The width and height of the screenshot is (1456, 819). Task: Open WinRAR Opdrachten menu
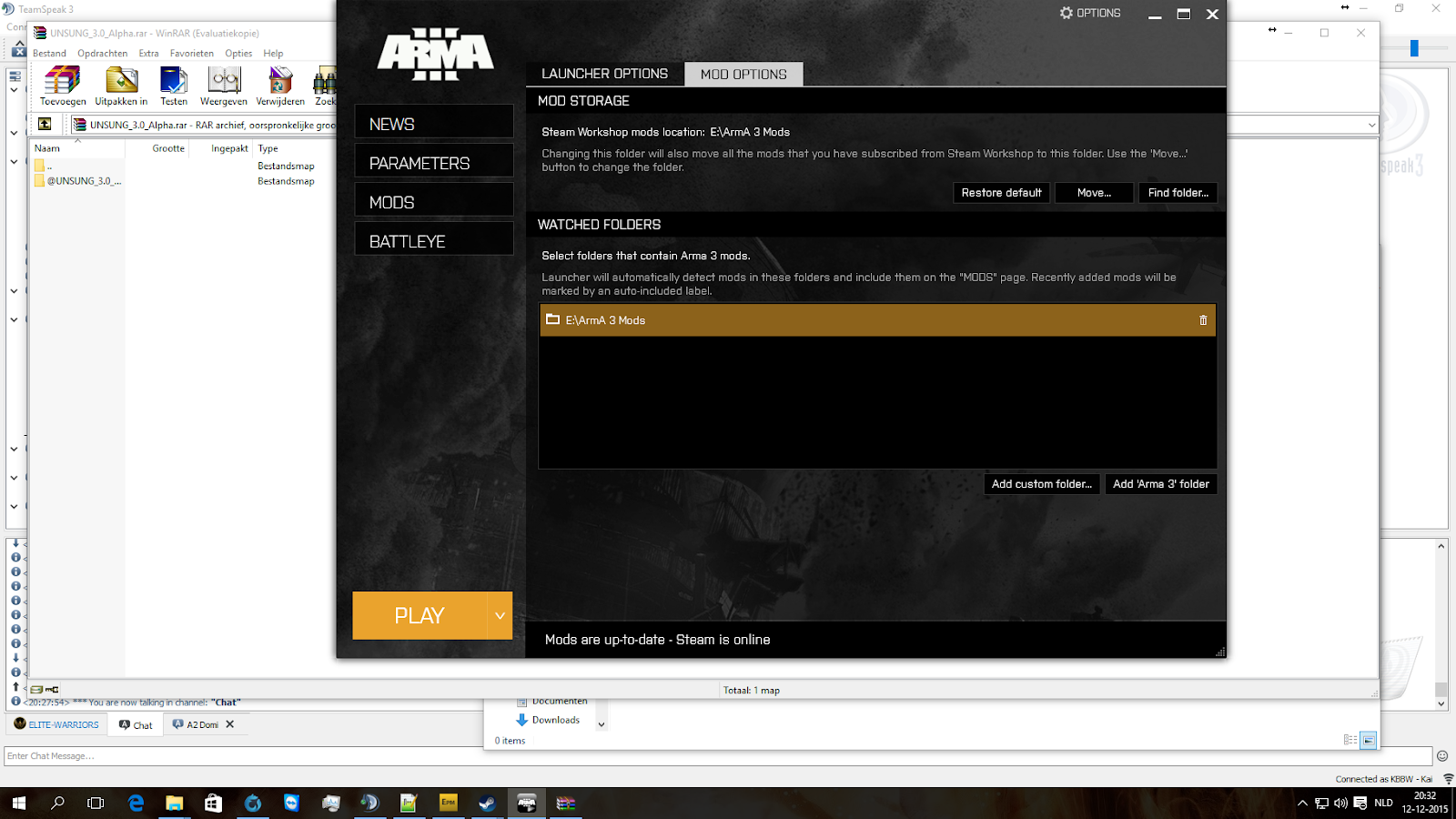pyautogui.click(x=103, y=53)
